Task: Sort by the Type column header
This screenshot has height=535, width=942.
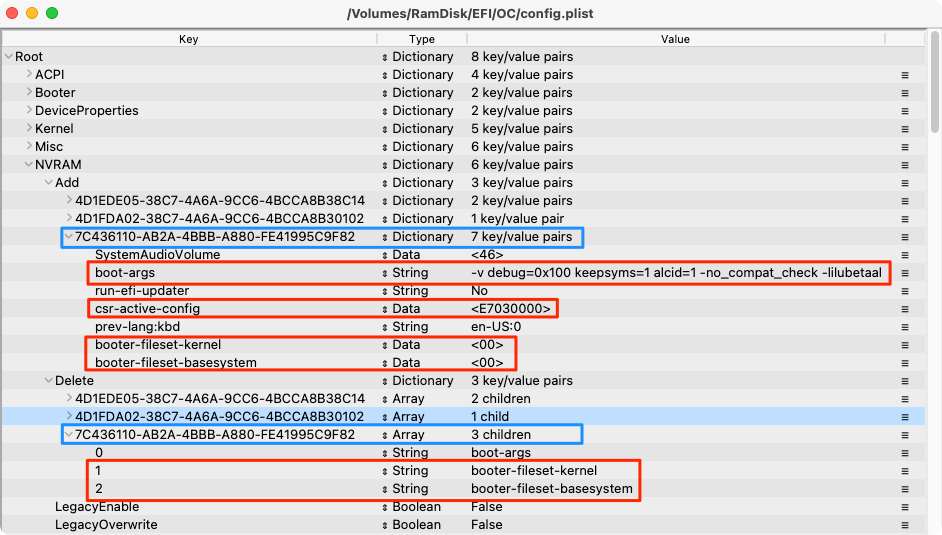Action: [x=422, y=39]
